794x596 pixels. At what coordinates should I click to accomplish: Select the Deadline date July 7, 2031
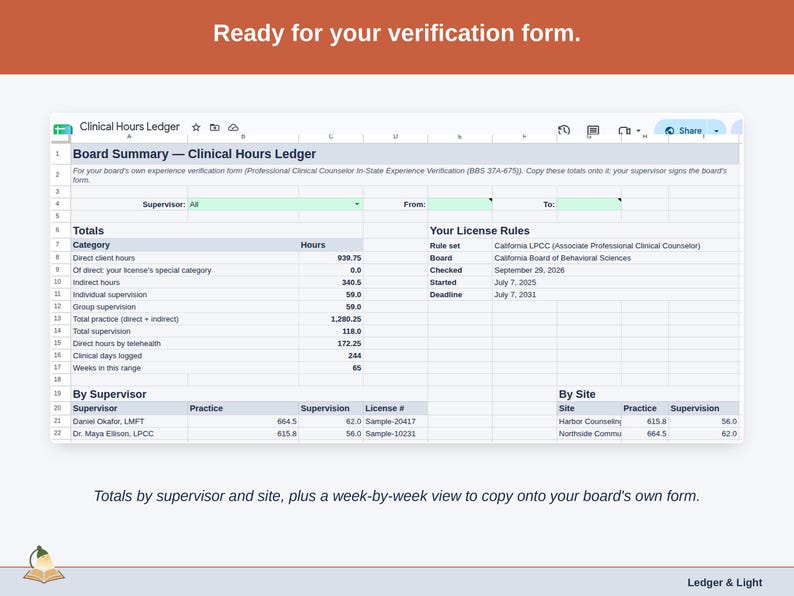pyautogui.click(x=515, y=294)
